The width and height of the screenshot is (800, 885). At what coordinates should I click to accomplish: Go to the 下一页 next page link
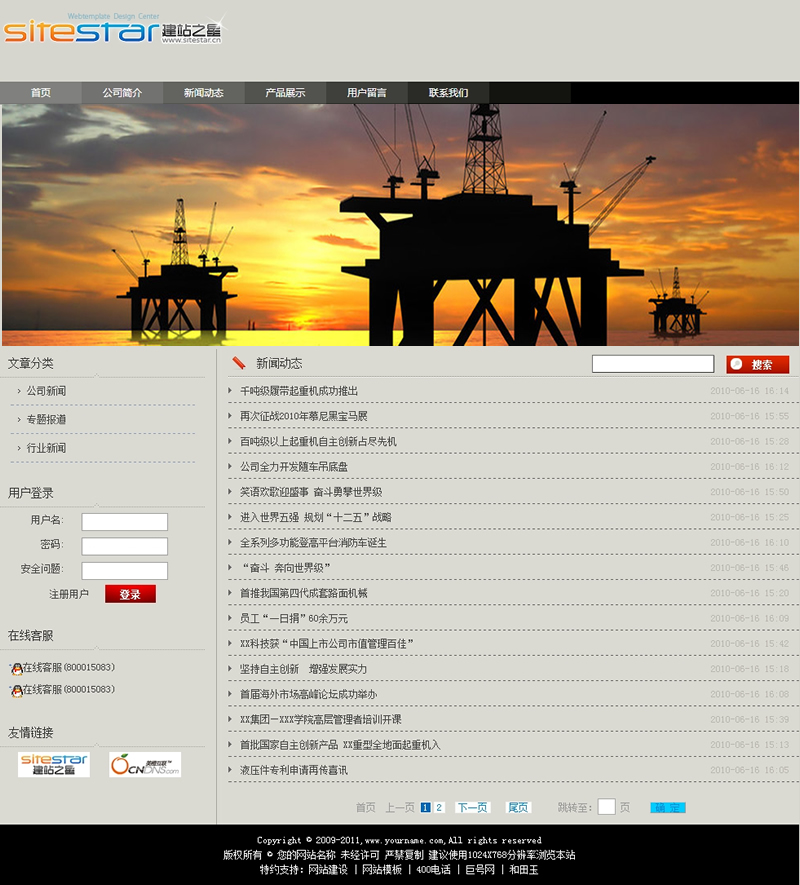coord(472,808)
